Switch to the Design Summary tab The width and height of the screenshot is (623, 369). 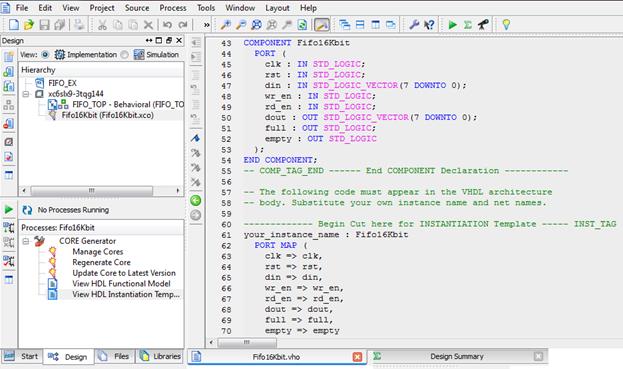coord(457,356)
